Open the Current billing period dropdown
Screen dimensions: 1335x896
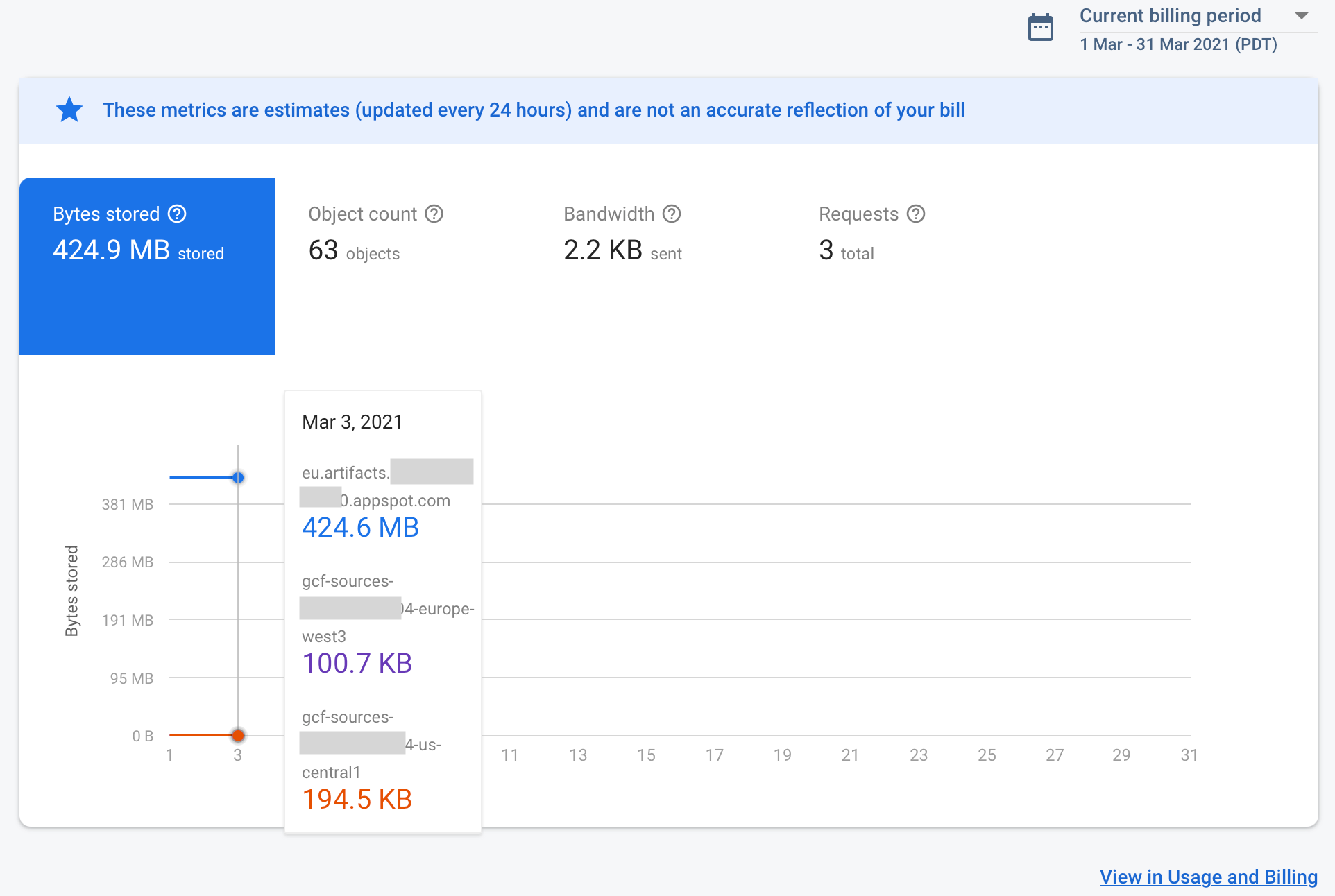coord(1170,16)
